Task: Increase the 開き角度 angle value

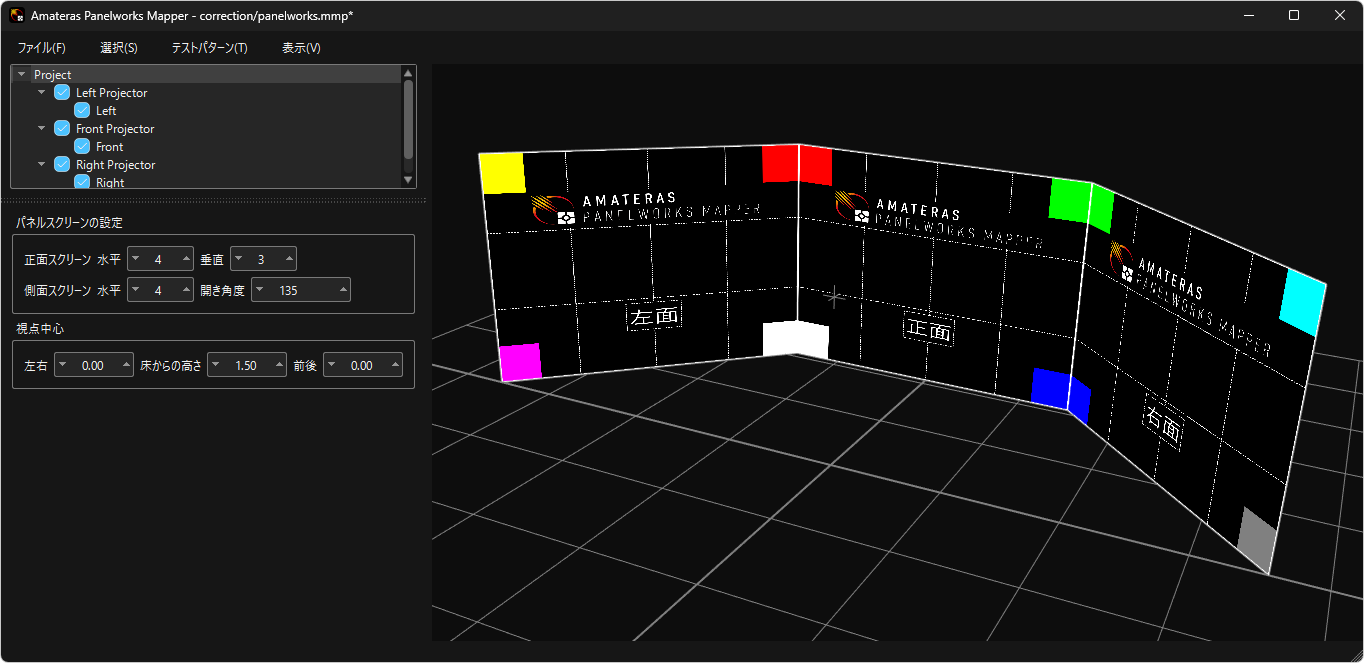Action: tap(343, 290)
